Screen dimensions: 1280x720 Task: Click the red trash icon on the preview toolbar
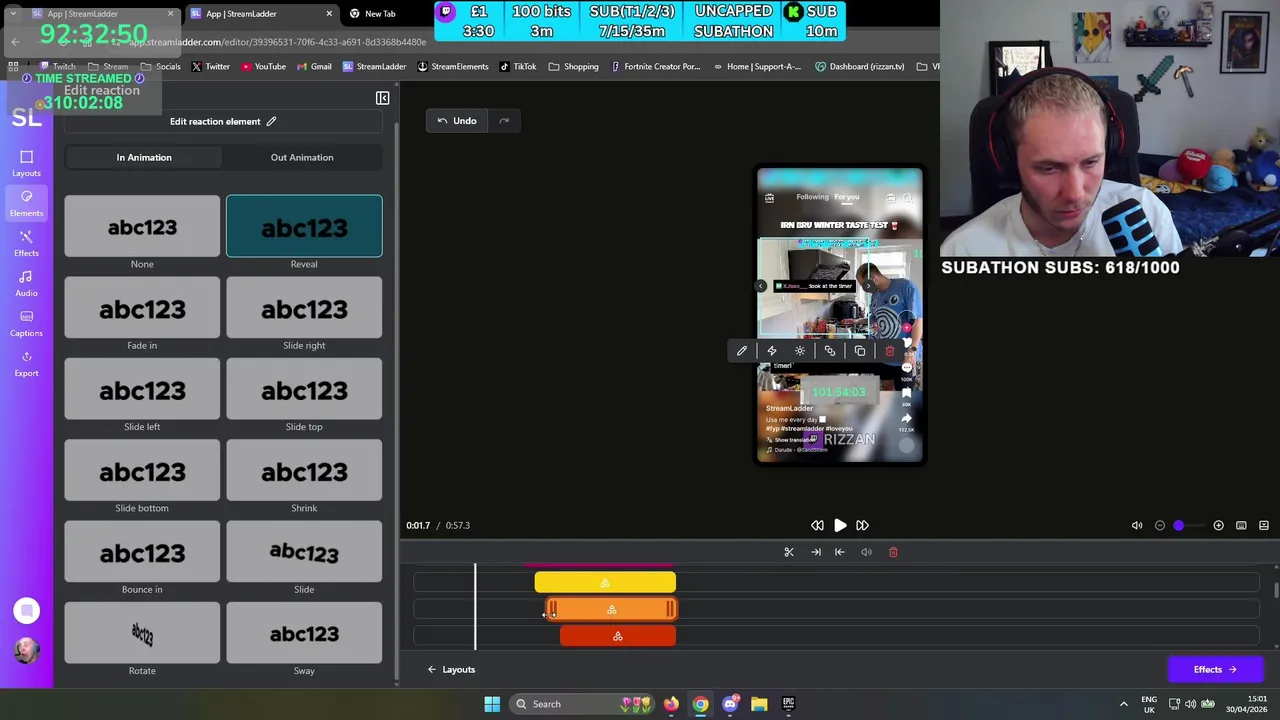click(x=889, y=351)
